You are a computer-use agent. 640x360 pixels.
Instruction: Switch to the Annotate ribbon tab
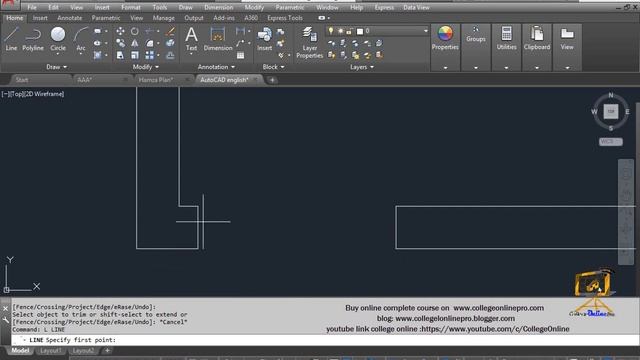69,18
